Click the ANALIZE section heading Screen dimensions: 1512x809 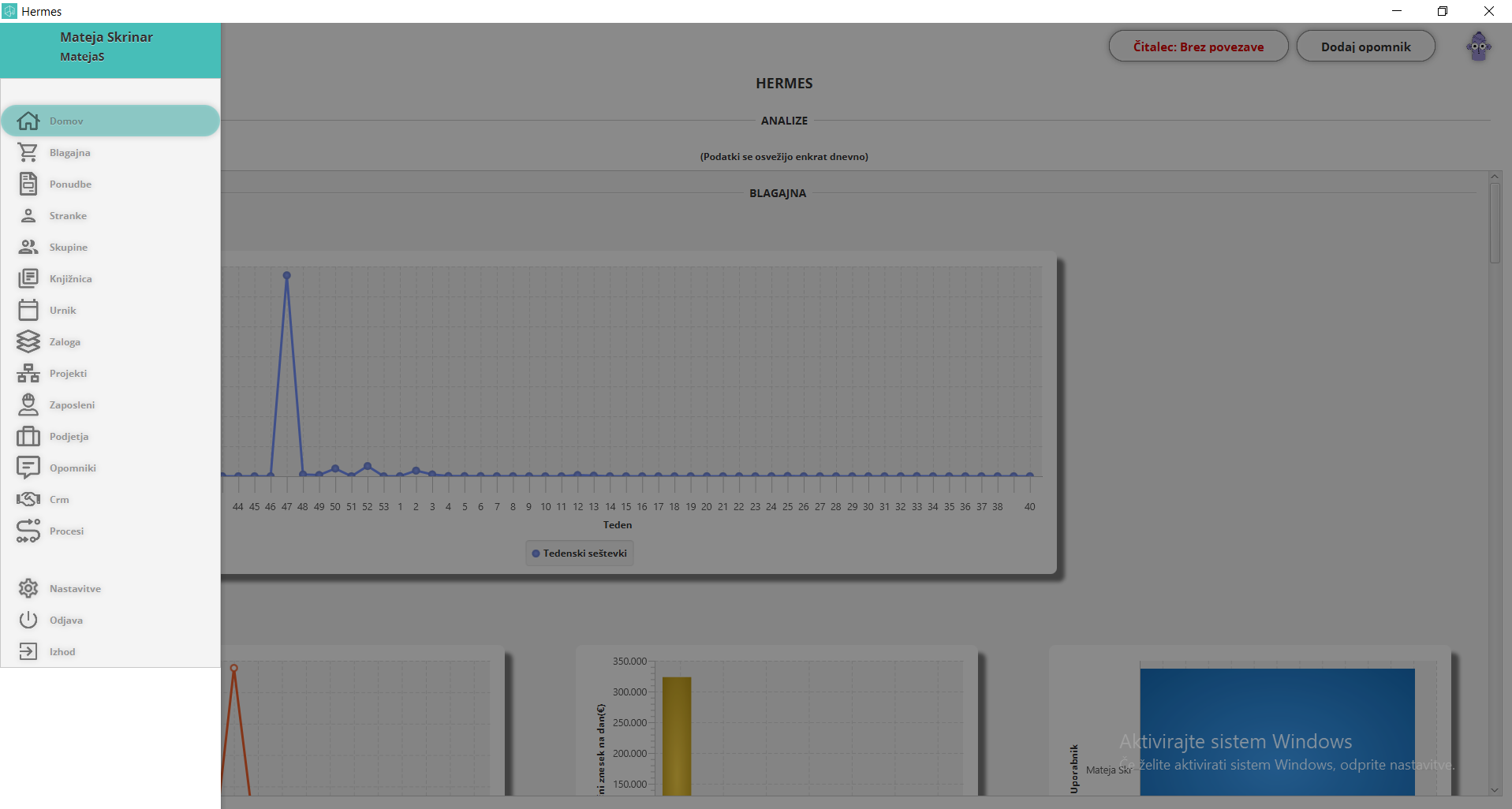click(784, 121)
